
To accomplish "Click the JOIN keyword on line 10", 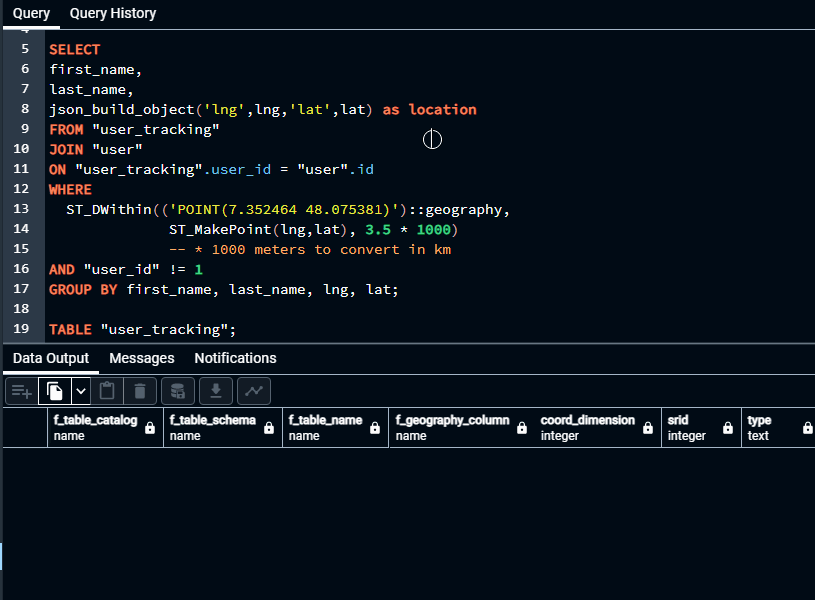I will [x=66, y=150].
